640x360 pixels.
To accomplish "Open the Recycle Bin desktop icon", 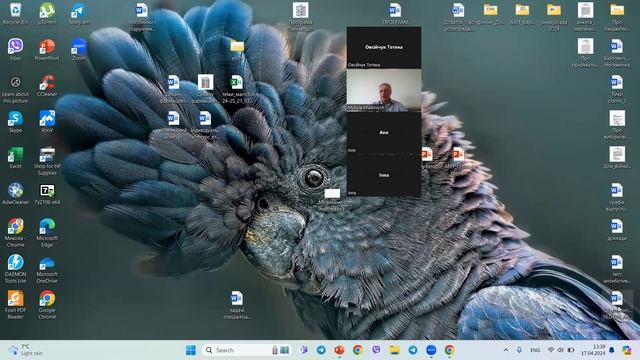I will pos(15,13).
